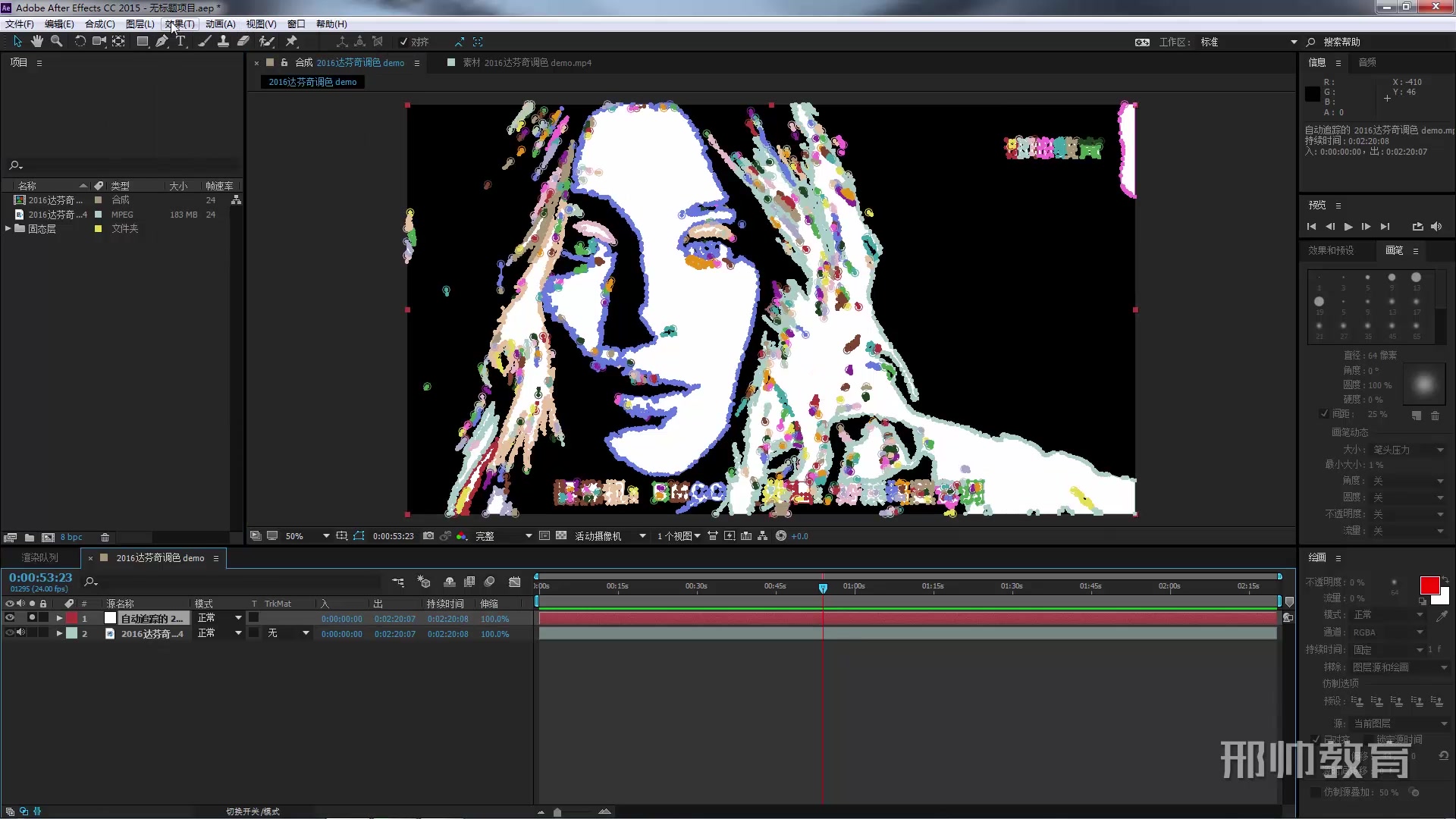Select the Puppet Pin tool
Viewport: 1456px width, 819px height.
pyautogui.click(x=292, y=42)
